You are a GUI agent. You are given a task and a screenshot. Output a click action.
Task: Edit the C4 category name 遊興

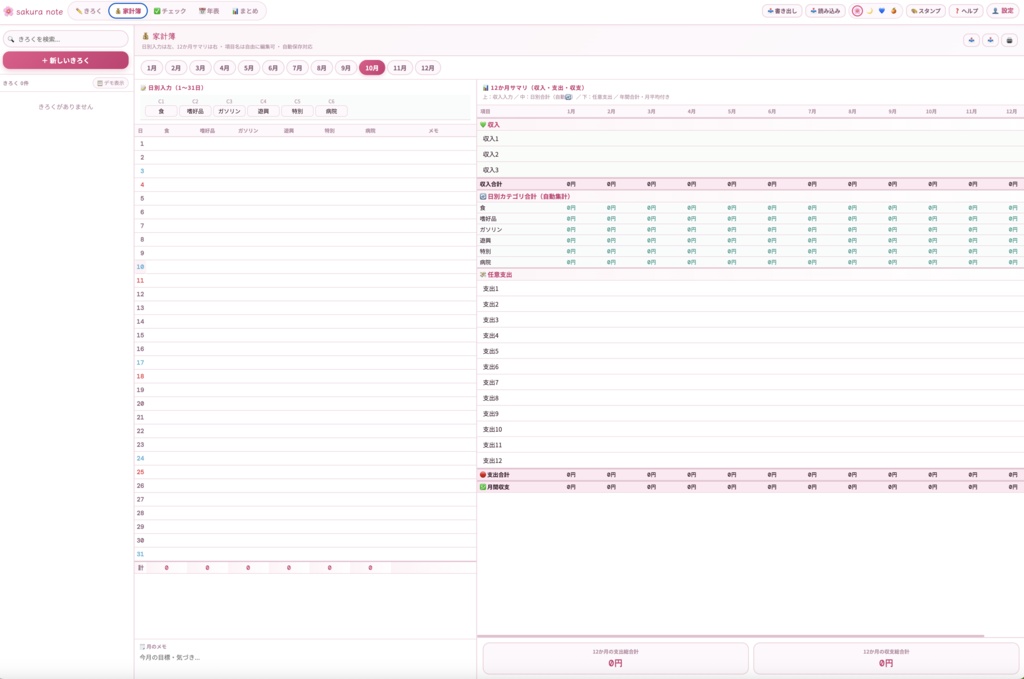(263, 111)
